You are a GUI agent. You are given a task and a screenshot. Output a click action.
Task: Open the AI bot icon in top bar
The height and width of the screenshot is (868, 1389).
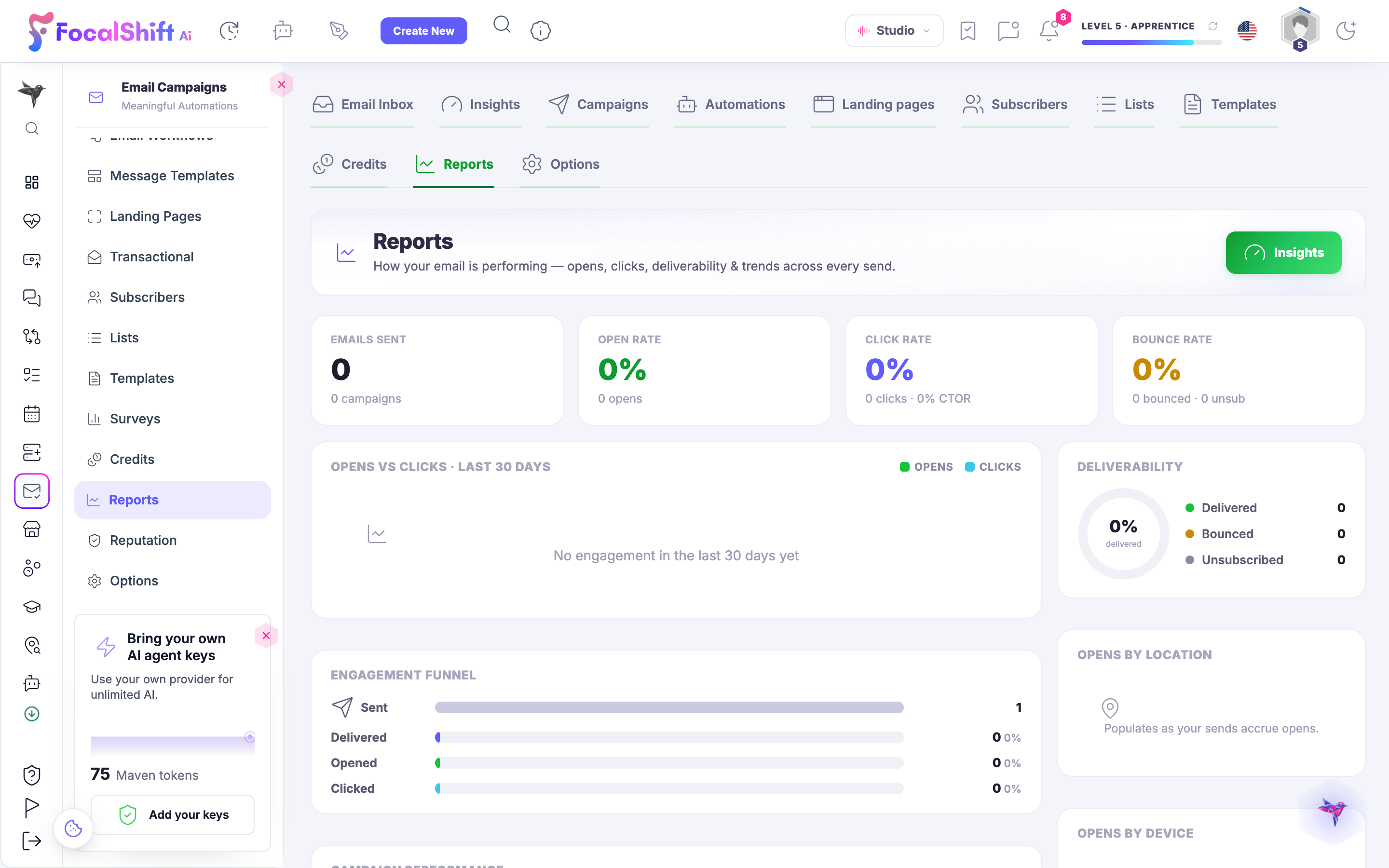283,30
